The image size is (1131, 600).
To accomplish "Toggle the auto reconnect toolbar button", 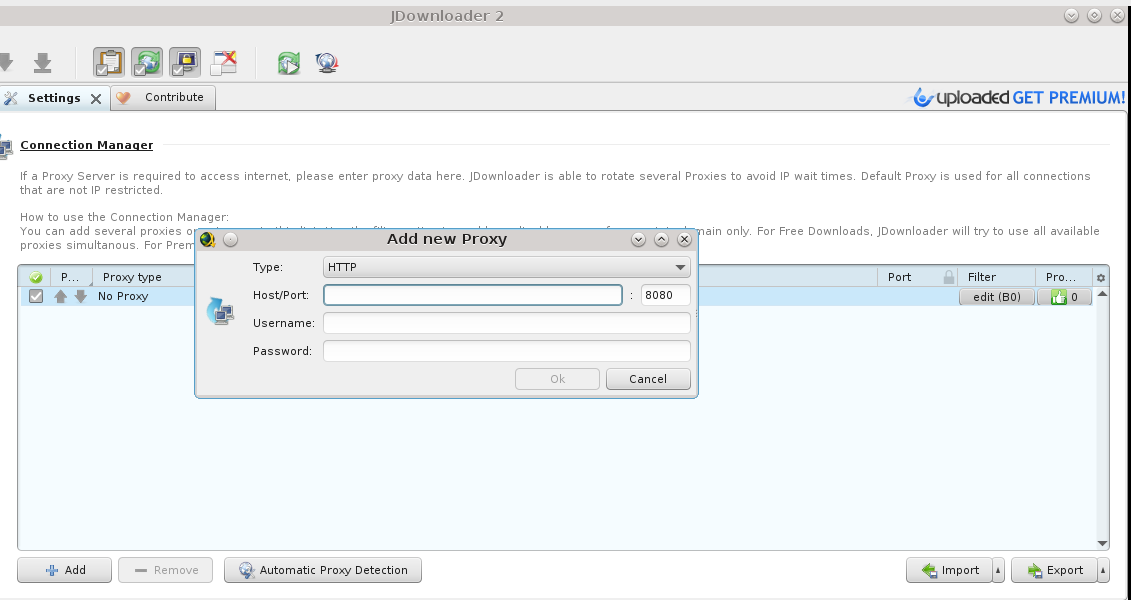I will 147,63.
